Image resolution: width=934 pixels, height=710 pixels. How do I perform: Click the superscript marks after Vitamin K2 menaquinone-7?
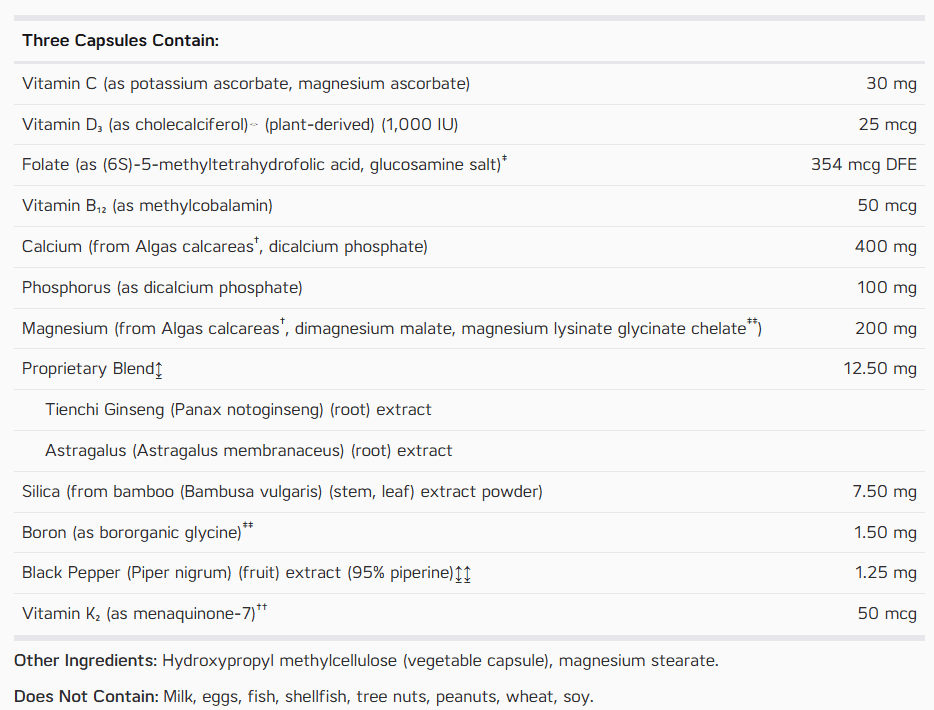(x=261, y=607)
